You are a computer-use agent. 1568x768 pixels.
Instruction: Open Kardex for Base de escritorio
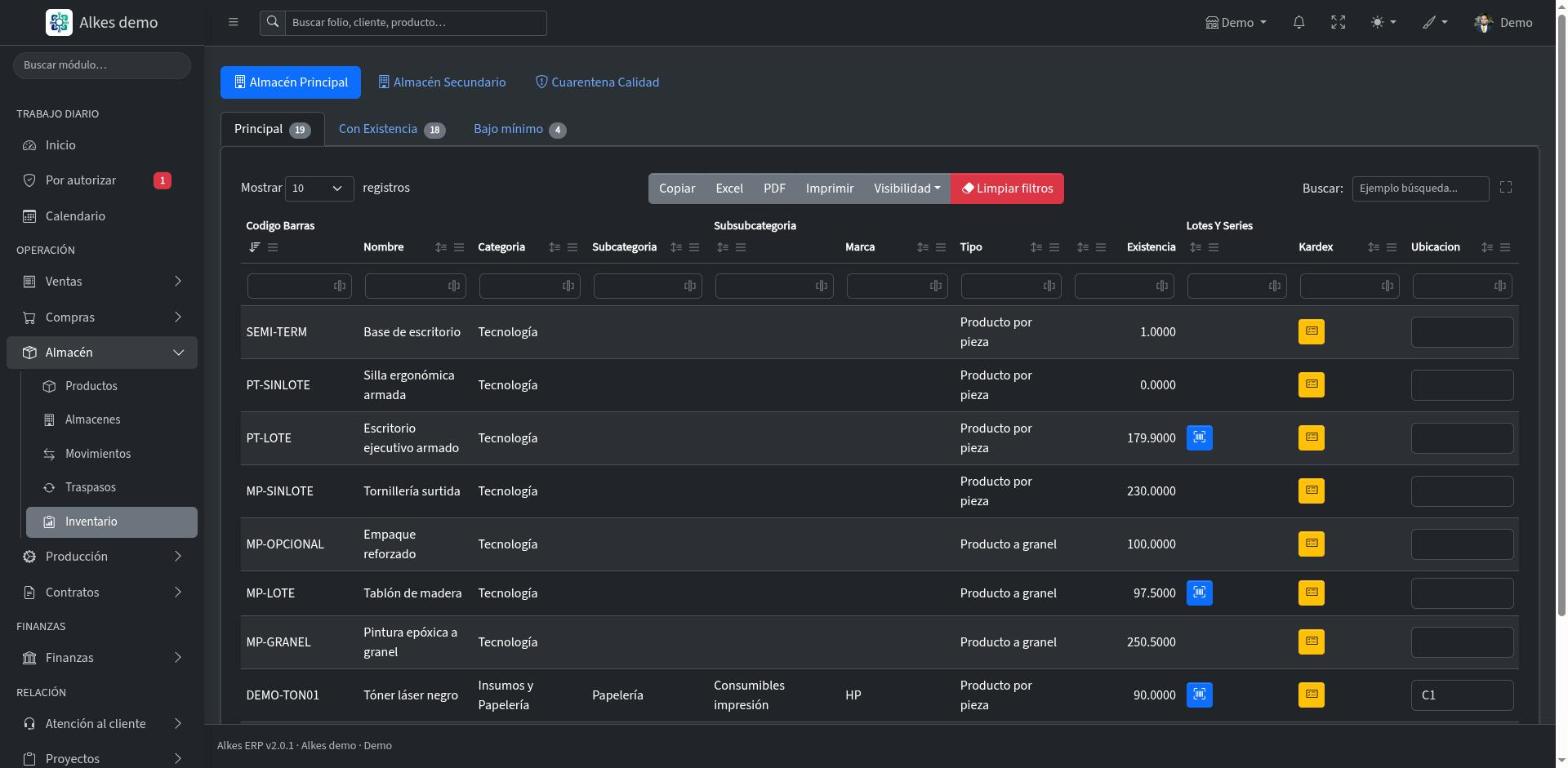tap(1311, 331)
